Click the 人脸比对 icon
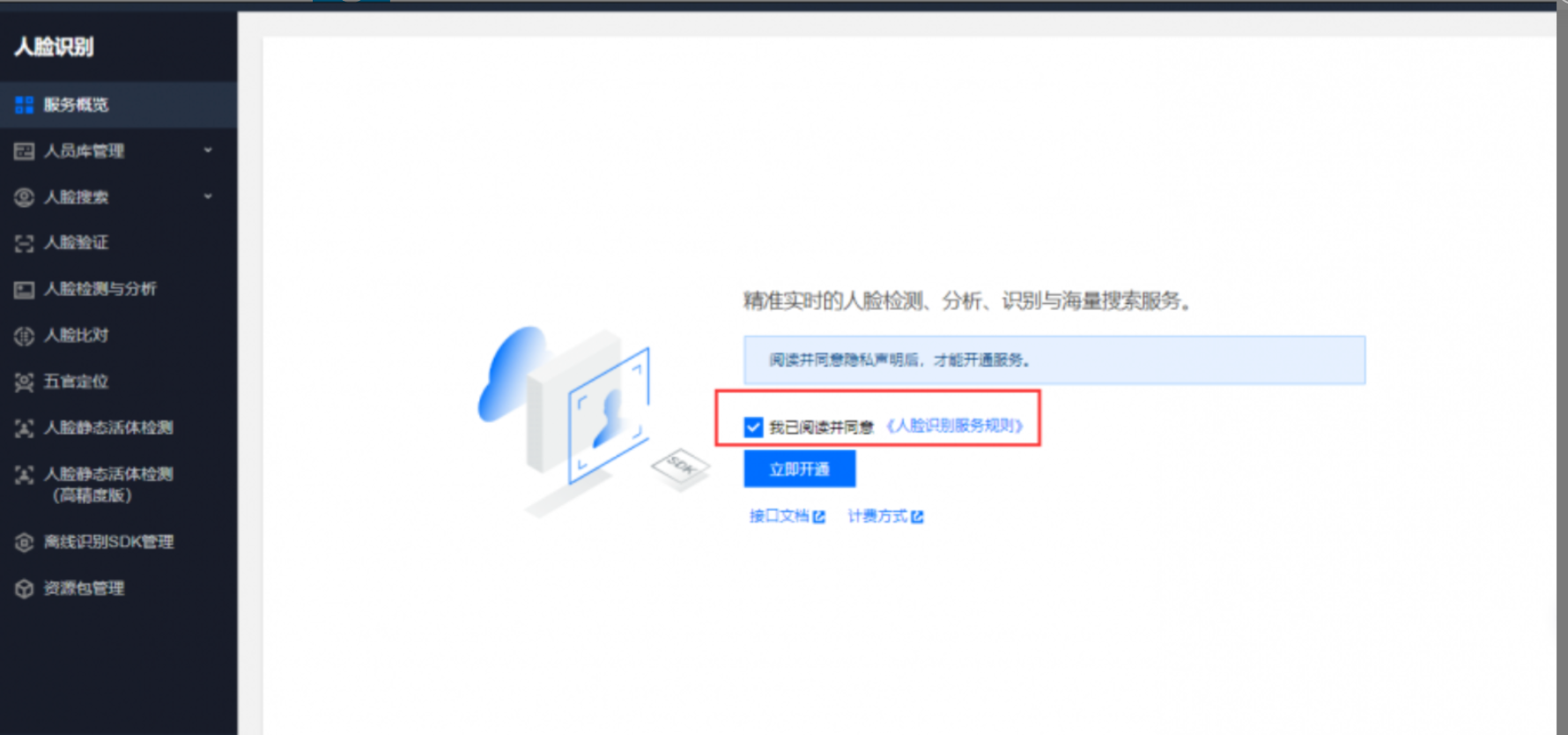The width and height of the screenshot is (1568, 735). pos(25,336)
